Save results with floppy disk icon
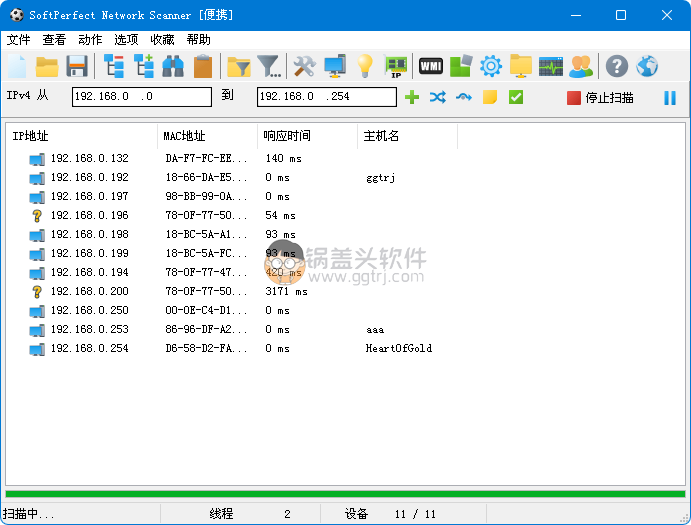Image resolution: width=691 pixels, height=525 pixels. [77, 67]
